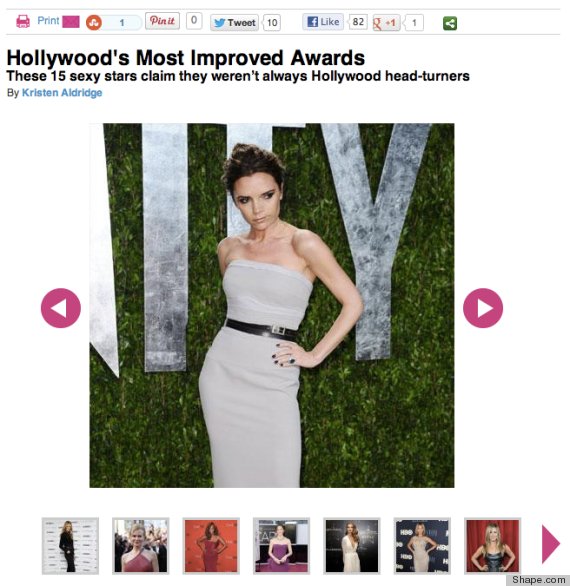570x586 pixels.
Task: Select thumbnail of blonde woman in halter dress
Action: pos(141,546)
